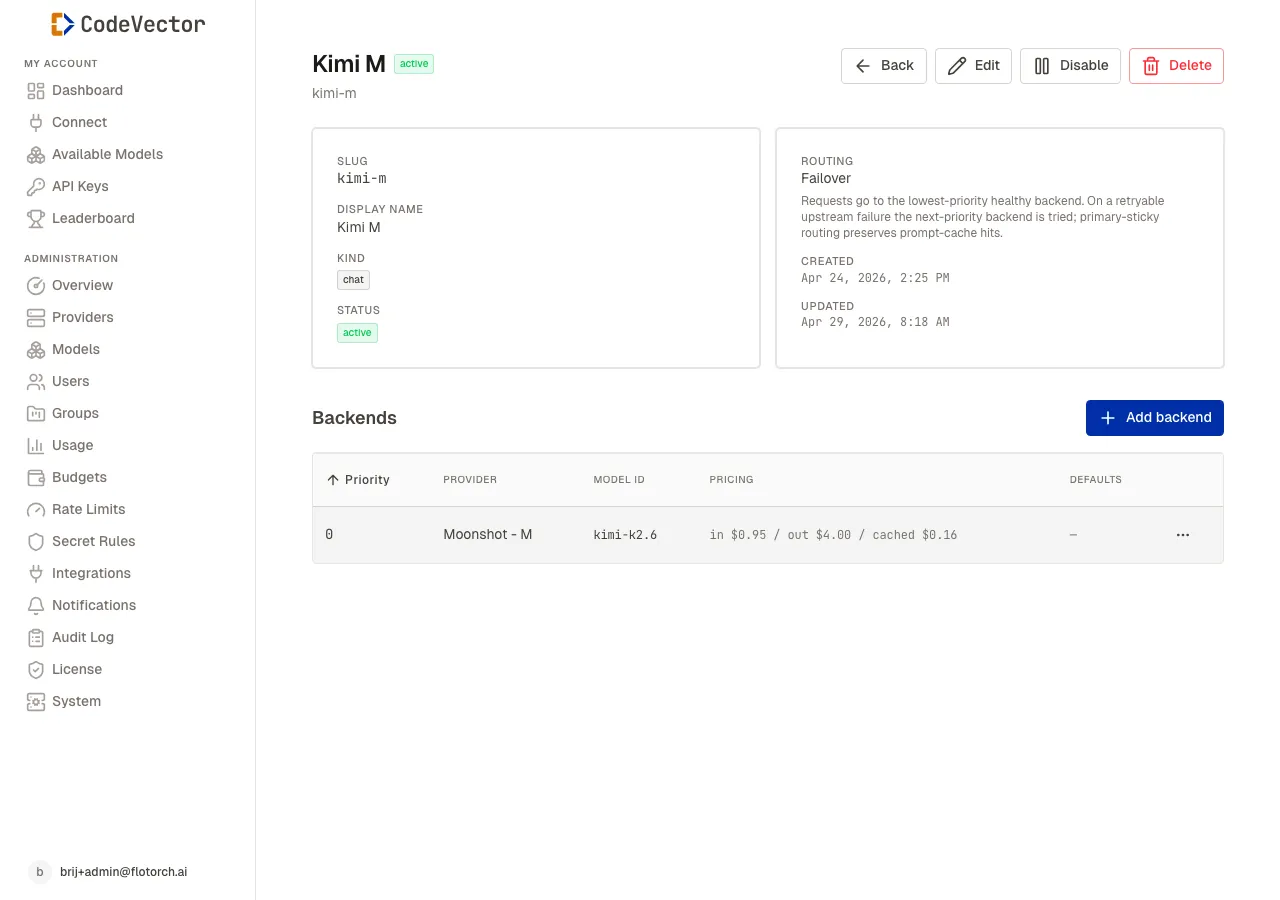Open Rate Limits settings

[x=89, y=509]
